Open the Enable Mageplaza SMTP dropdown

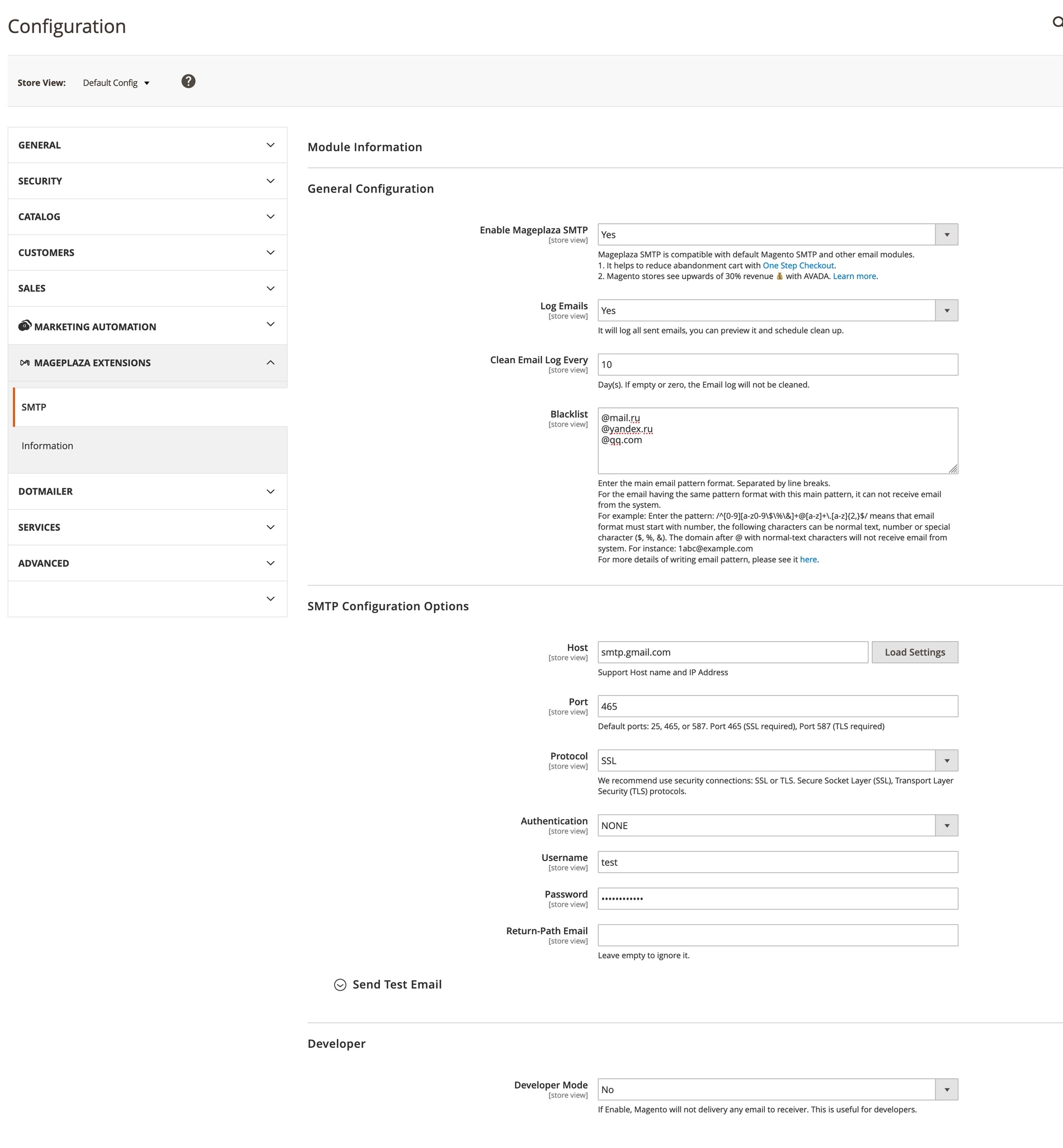click(x=777, y=234)
